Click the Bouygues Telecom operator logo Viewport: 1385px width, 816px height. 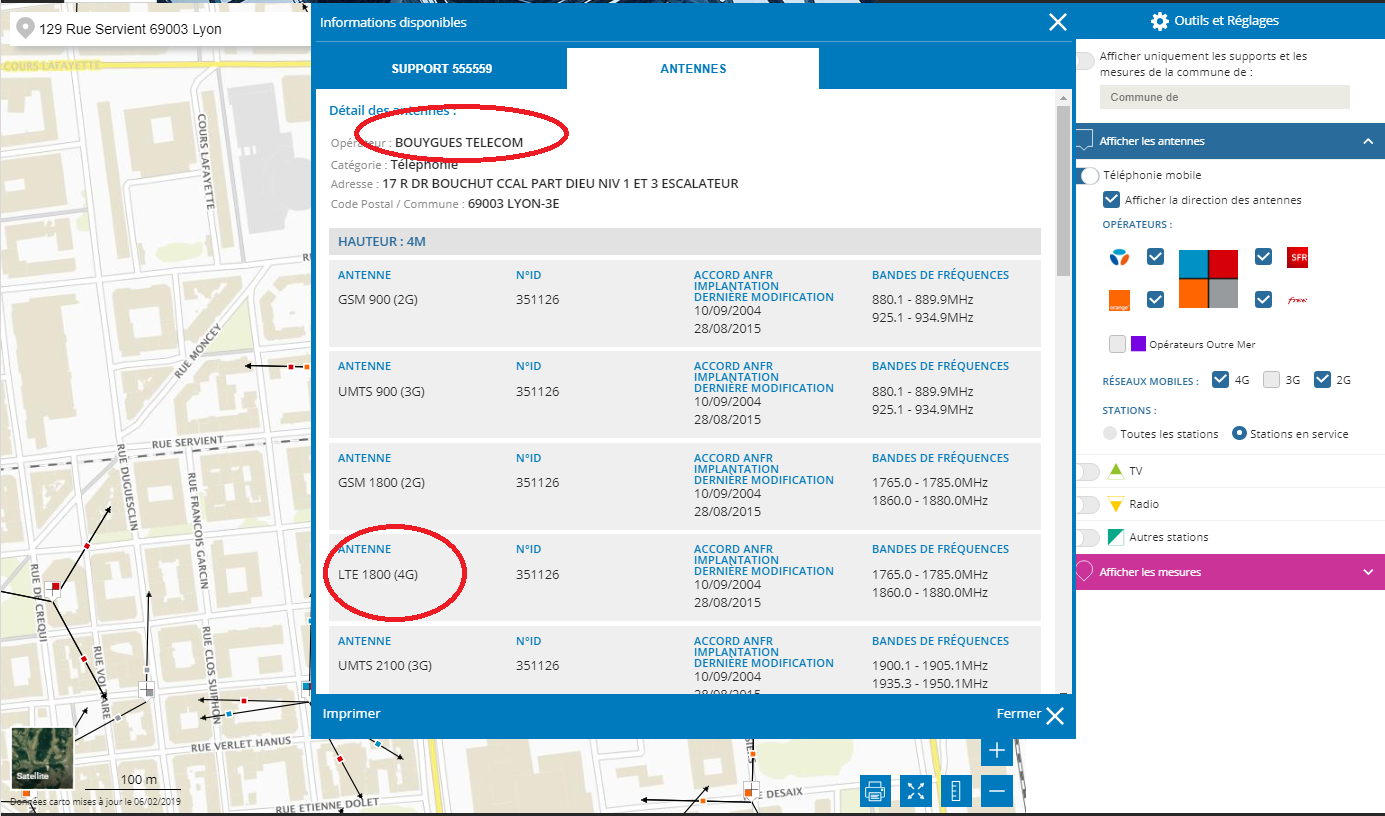1119,258
